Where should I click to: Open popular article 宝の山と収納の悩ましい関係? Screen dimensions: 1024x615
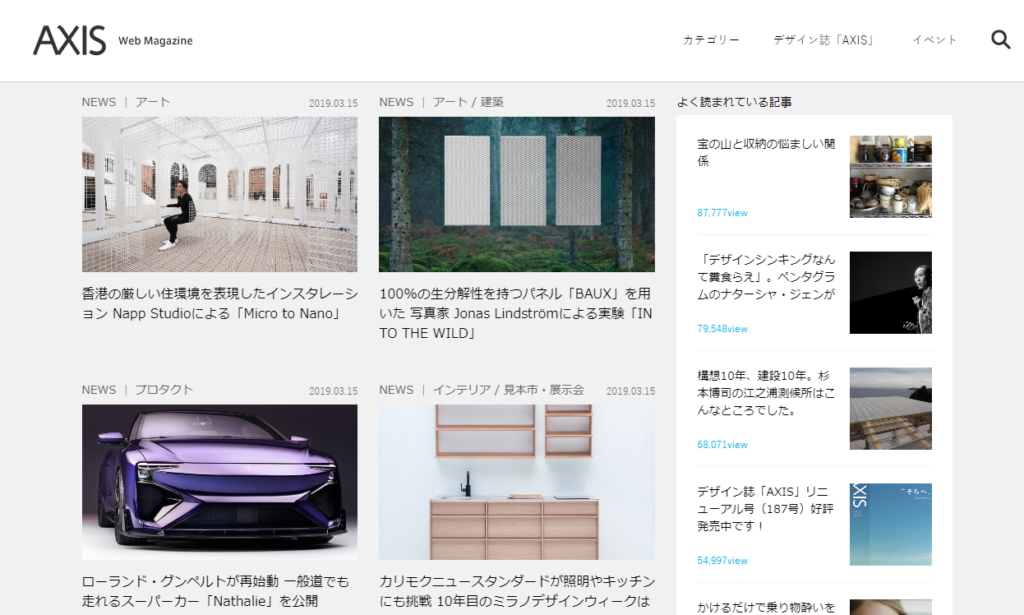pyautogui.click(x=766, y=152)
